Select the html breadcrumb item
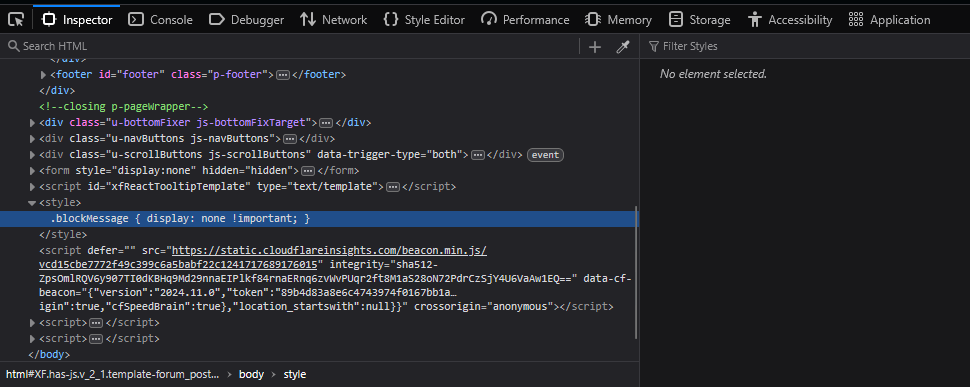970x387 pixels. click(x=113, y=374)
